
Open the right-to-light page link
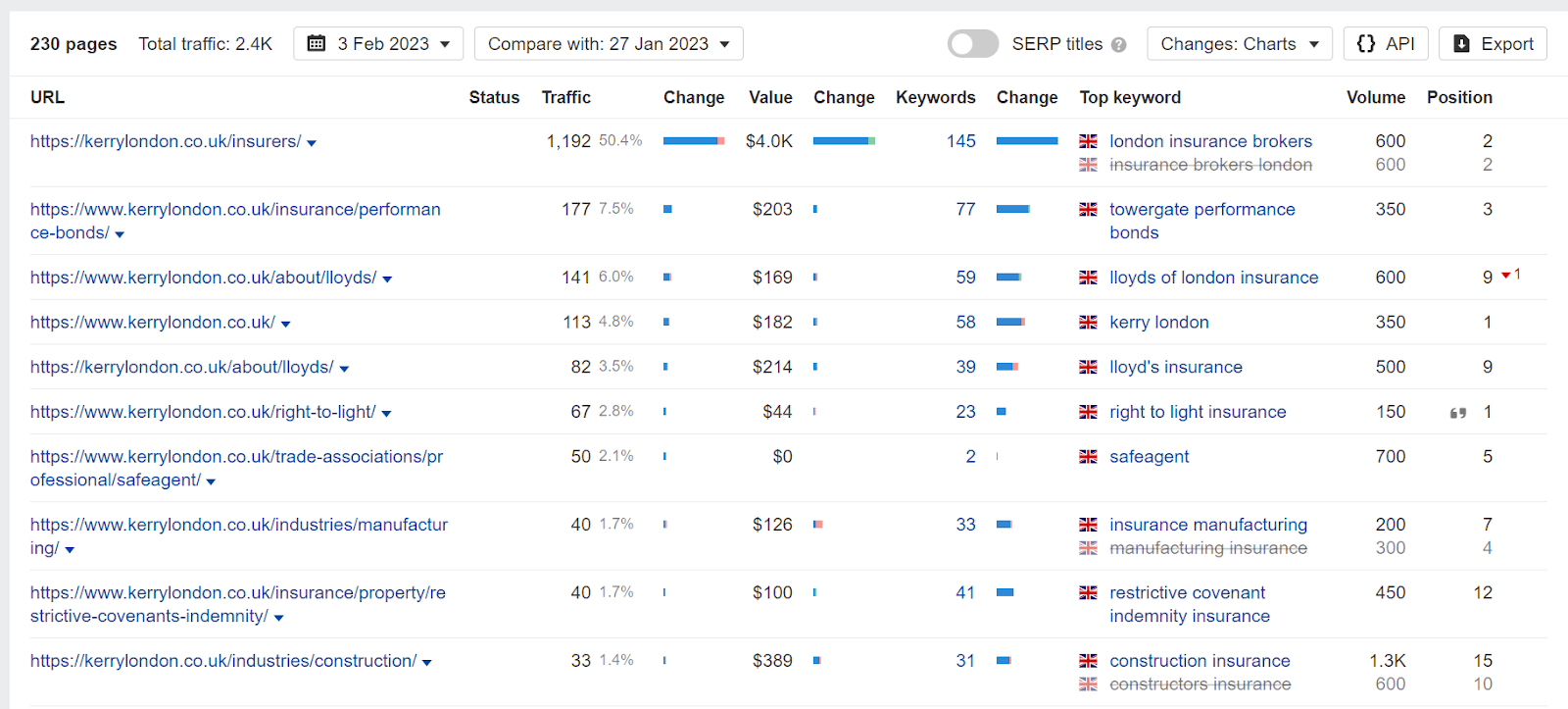(203, 412)
